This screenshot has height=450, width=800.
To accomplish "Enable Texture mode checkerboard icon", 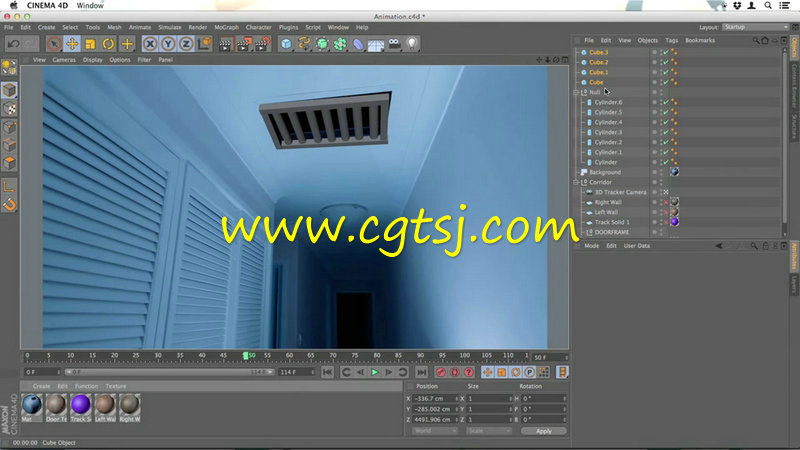I will tap(9, 109).
